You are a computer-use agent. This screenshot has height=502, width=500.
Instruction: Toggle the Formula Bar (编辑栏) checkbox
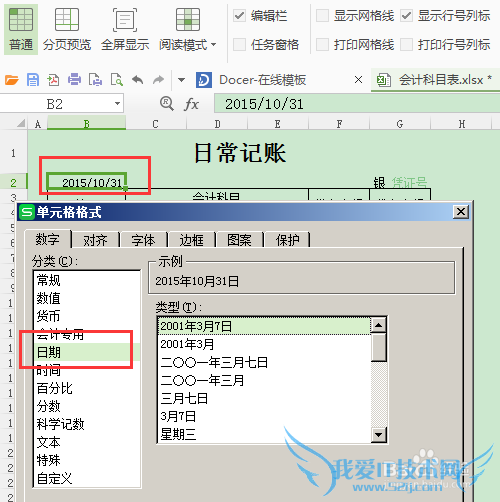tap(239, 16)
